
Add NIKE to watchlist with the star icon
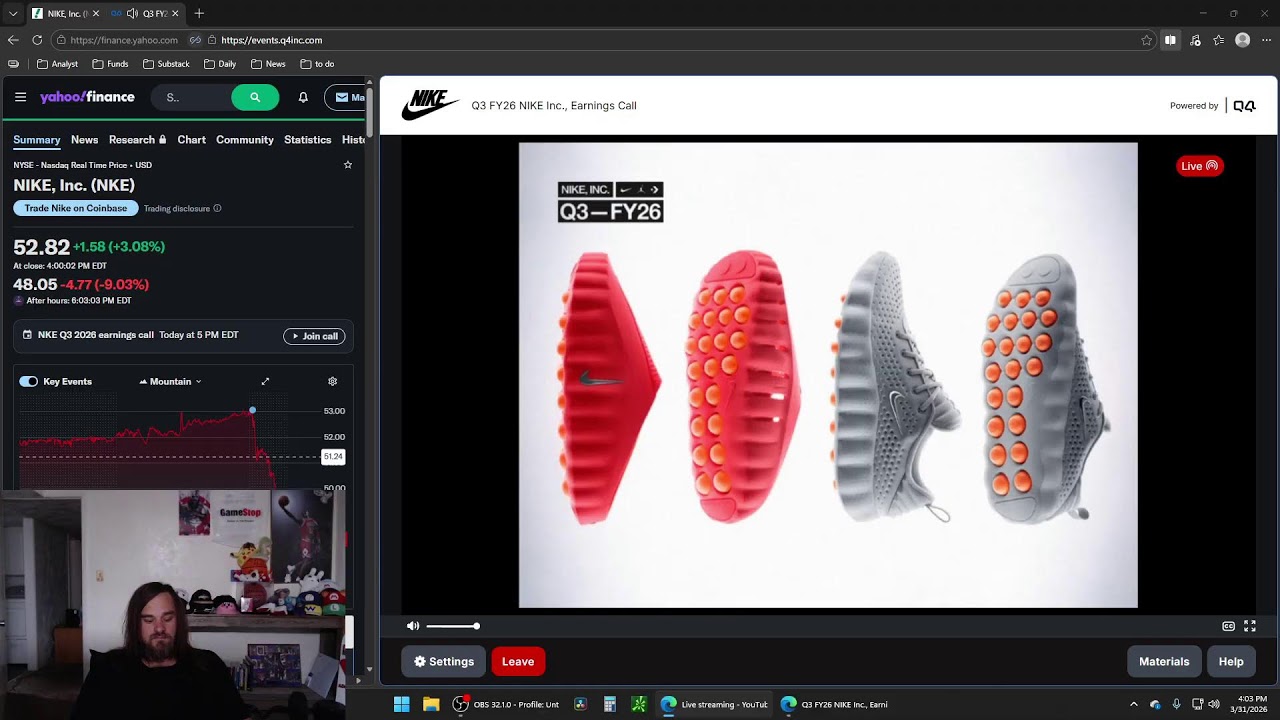pyautogui.click(x=348, y=165)
